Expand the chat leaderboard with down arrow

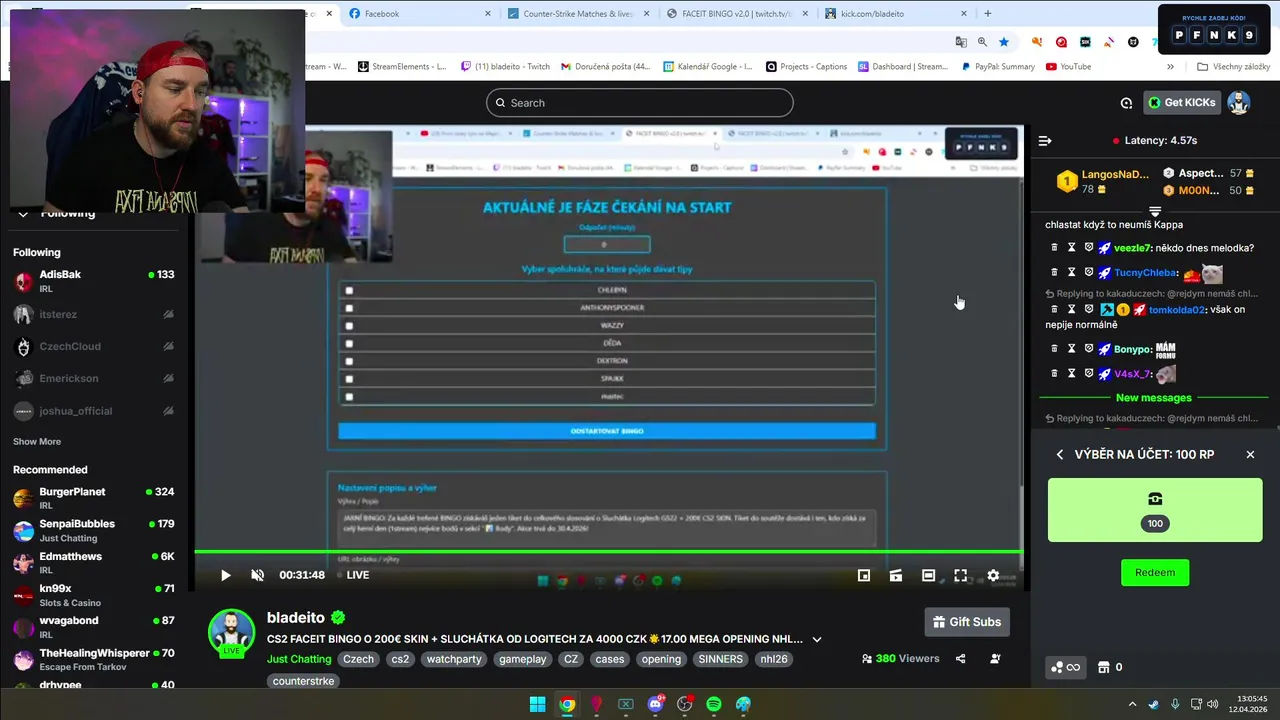point(1155,211)
